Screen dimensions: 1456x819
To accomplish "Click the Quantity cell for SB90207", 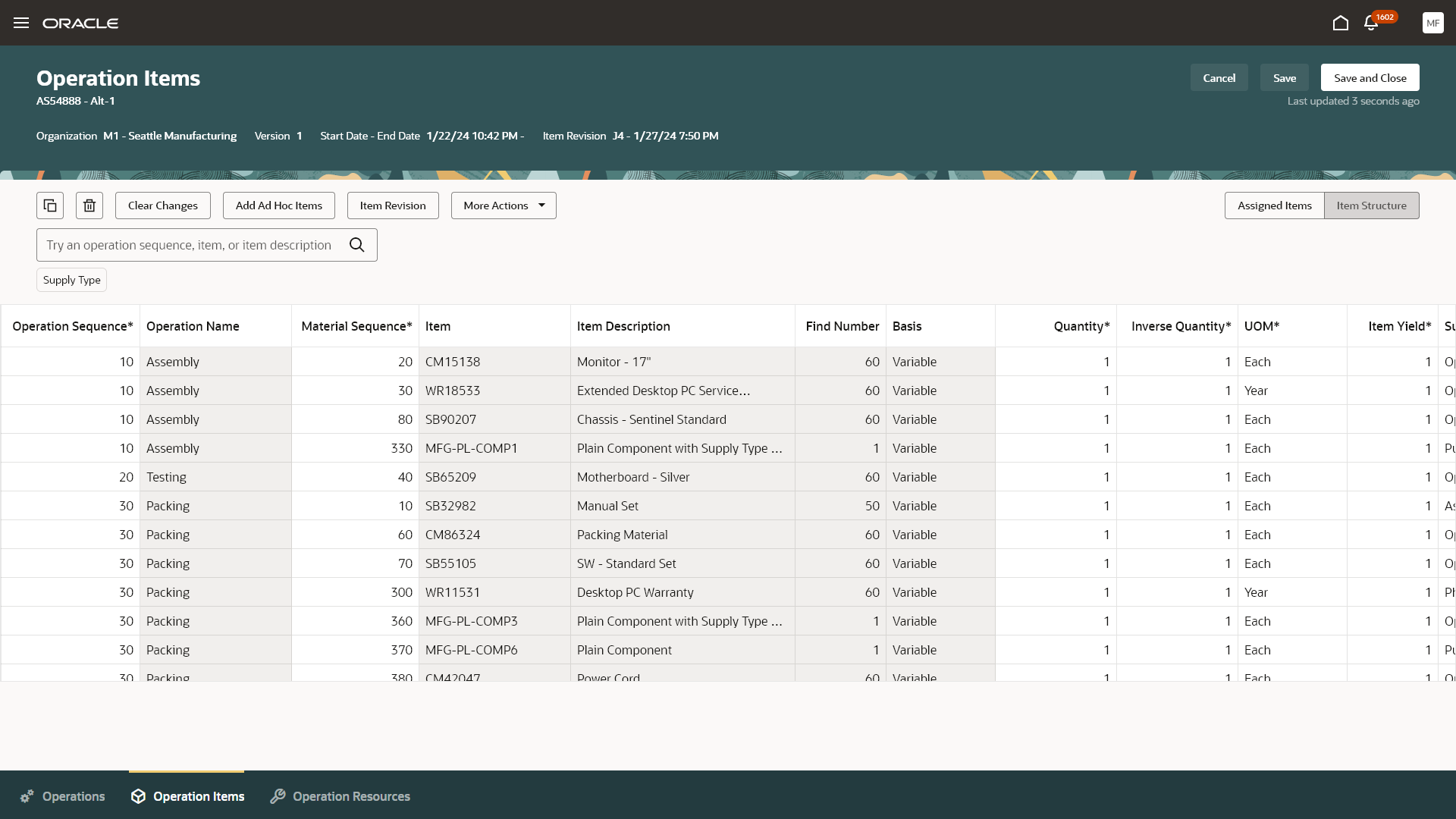I will pos(1055,419).
